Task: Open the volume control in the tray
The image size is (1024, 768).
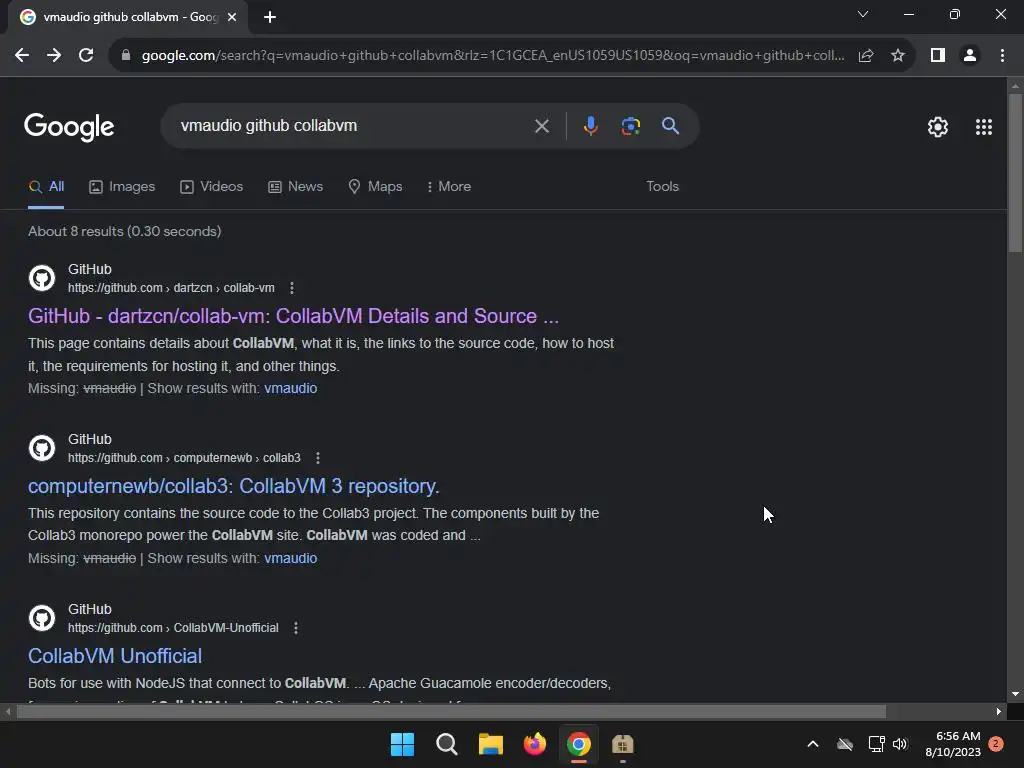Action: 900,744
